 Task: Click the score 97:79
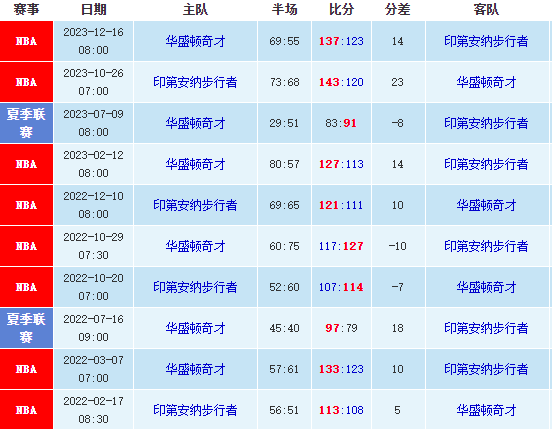click(341, 328)
